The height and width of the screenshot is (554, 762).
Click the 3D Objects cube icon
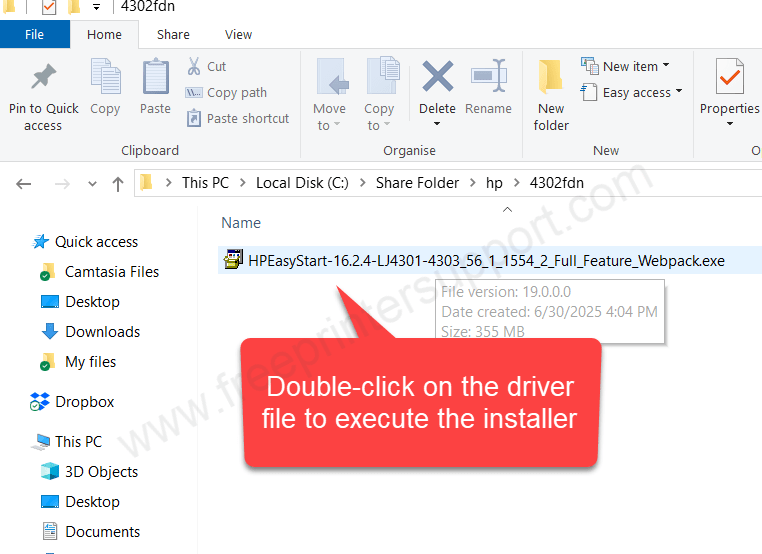click(50, 472)
